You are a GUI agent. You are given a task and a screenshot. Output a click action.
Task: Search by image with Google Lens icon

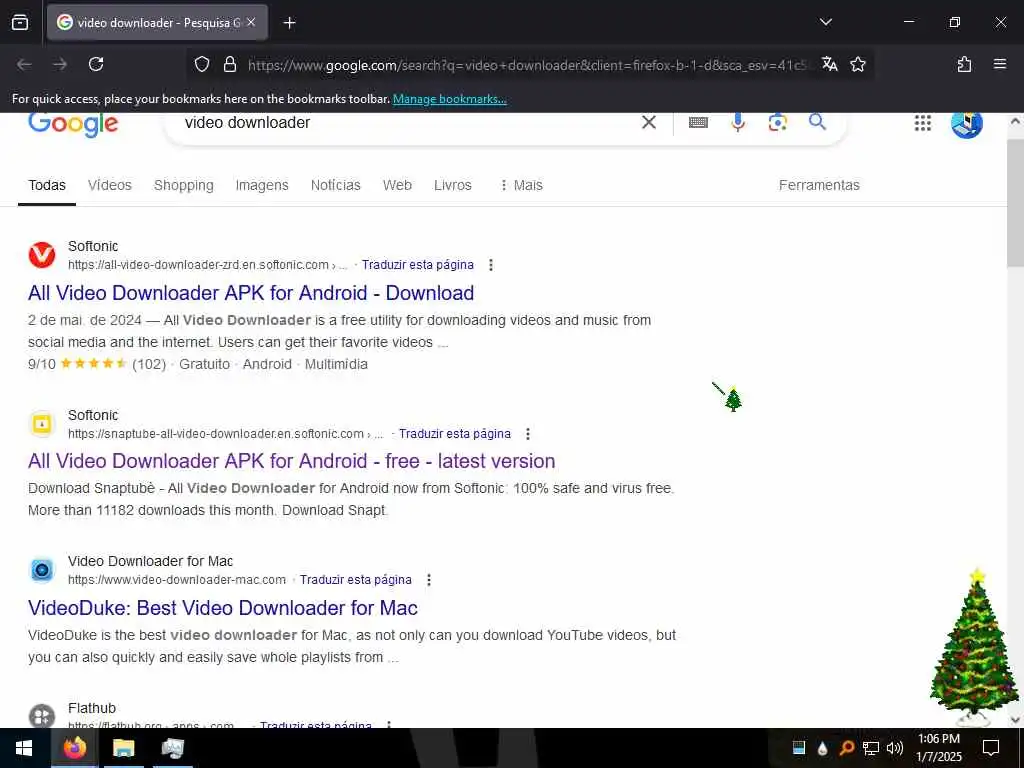click(x=777, y=122)
